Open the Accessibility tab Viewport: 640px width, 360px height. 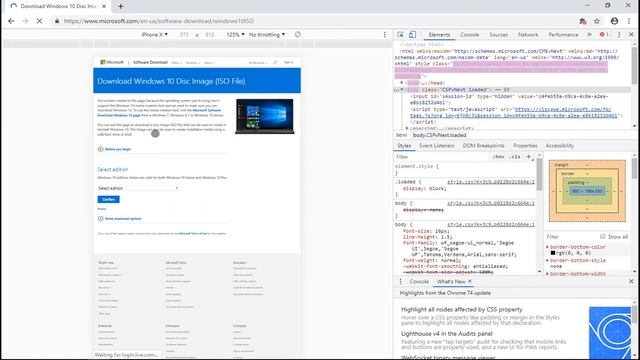click(560, 146)
